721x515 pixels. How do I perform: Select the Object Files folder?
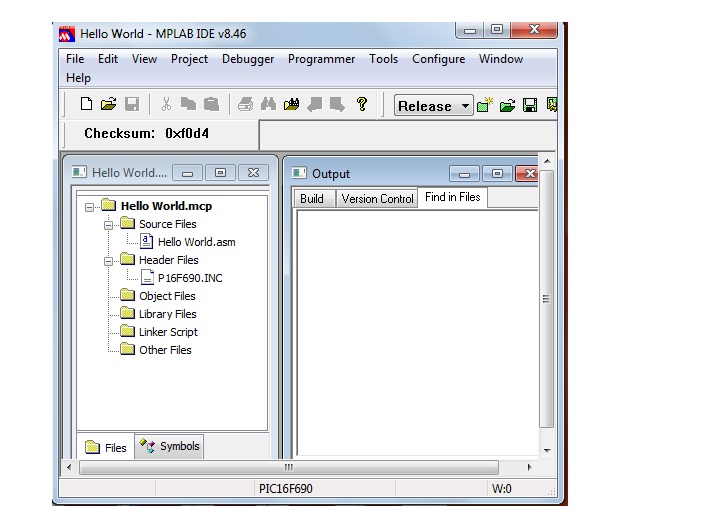point(167,296)
